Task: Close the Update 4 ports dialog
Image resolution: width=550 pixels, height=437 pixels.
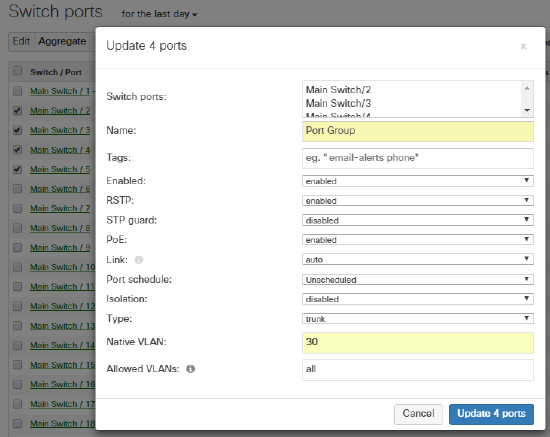Action: point(523,46)
